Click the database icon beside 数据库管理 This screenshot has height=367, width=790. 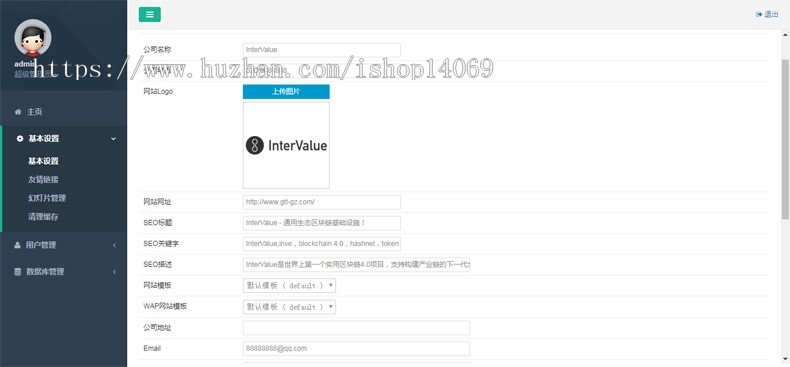(x=18, y=272)
